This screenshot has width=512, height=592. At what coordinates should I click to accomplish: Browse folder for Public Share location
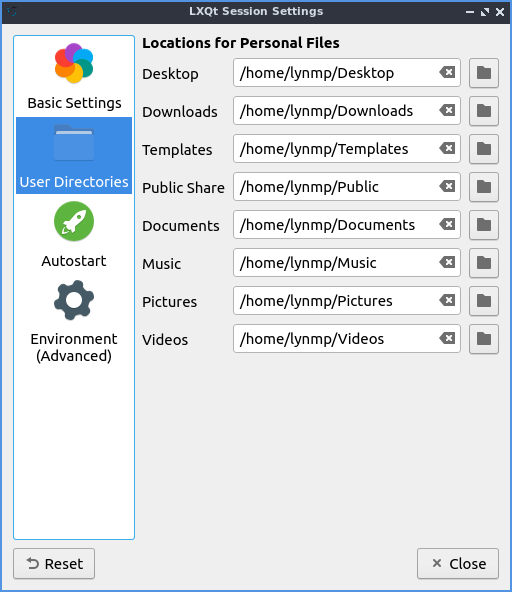484,187
